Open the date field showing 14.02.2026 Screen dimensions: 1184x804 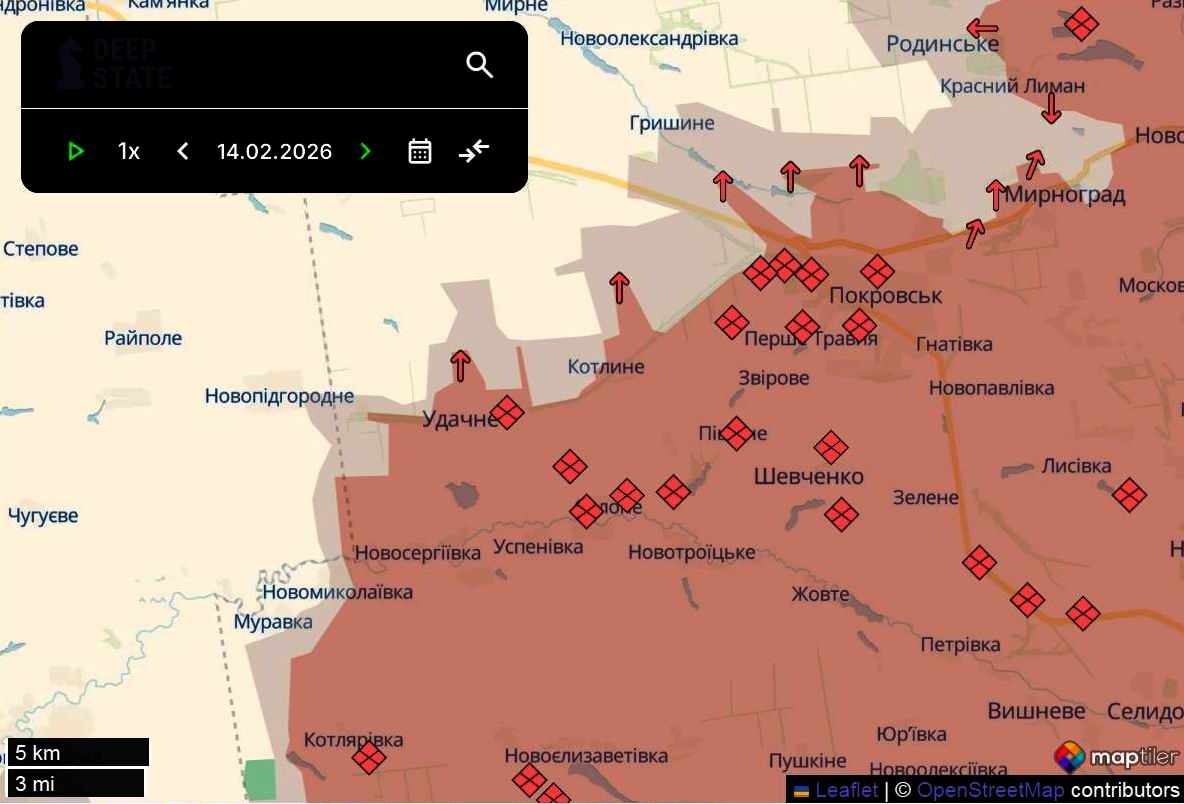pos(274,151)
